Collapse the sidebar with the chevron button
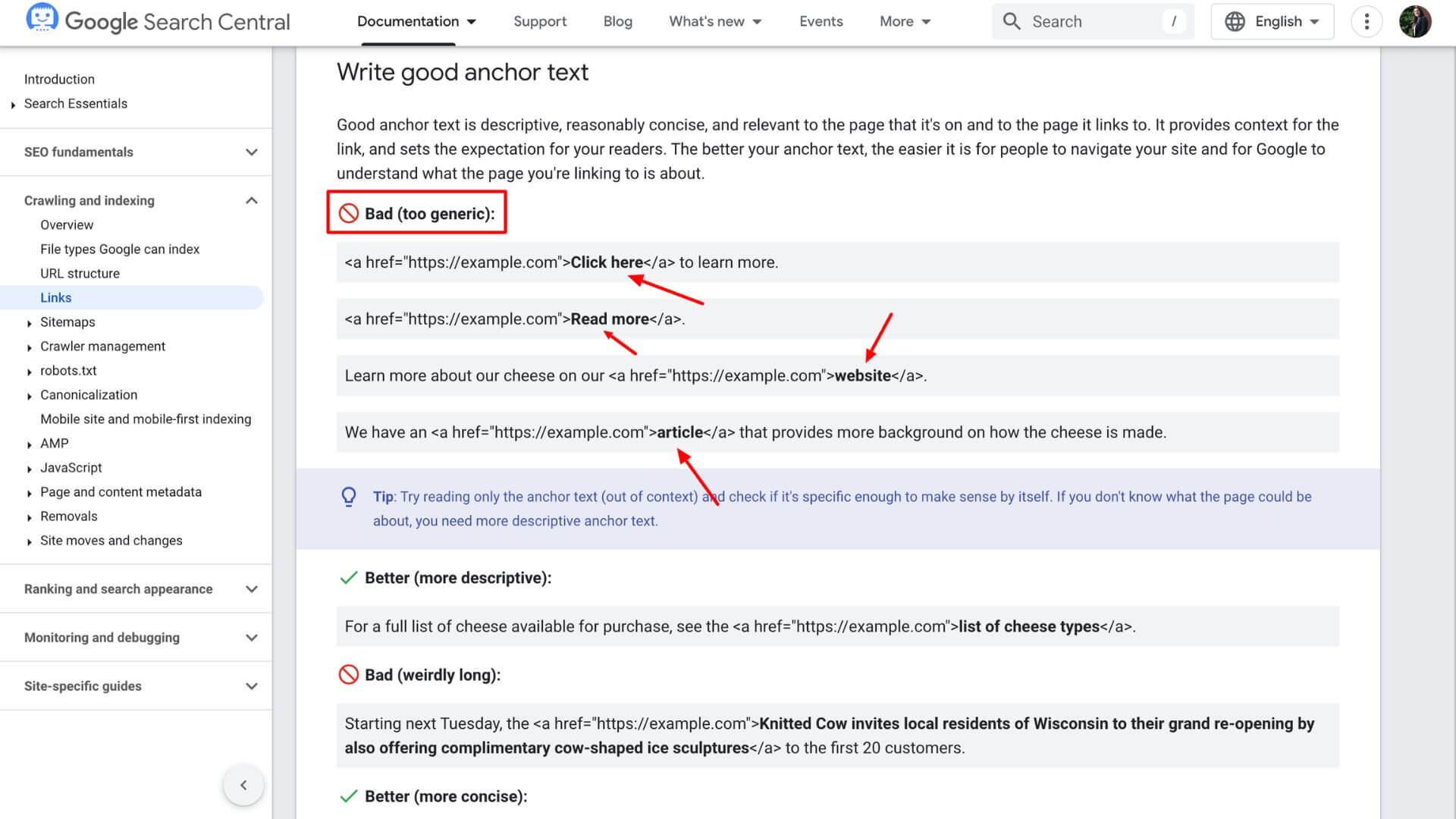1456x819 pixels. tap(243, 785)
